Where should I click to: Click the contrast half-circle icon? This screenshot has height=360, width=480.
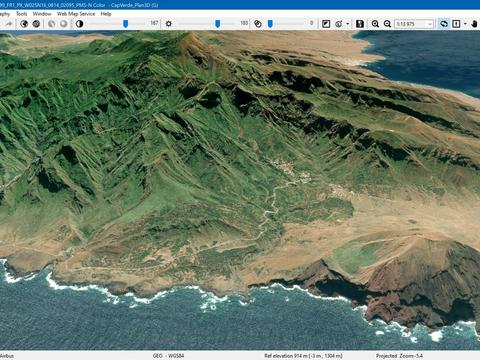point(79,24)
